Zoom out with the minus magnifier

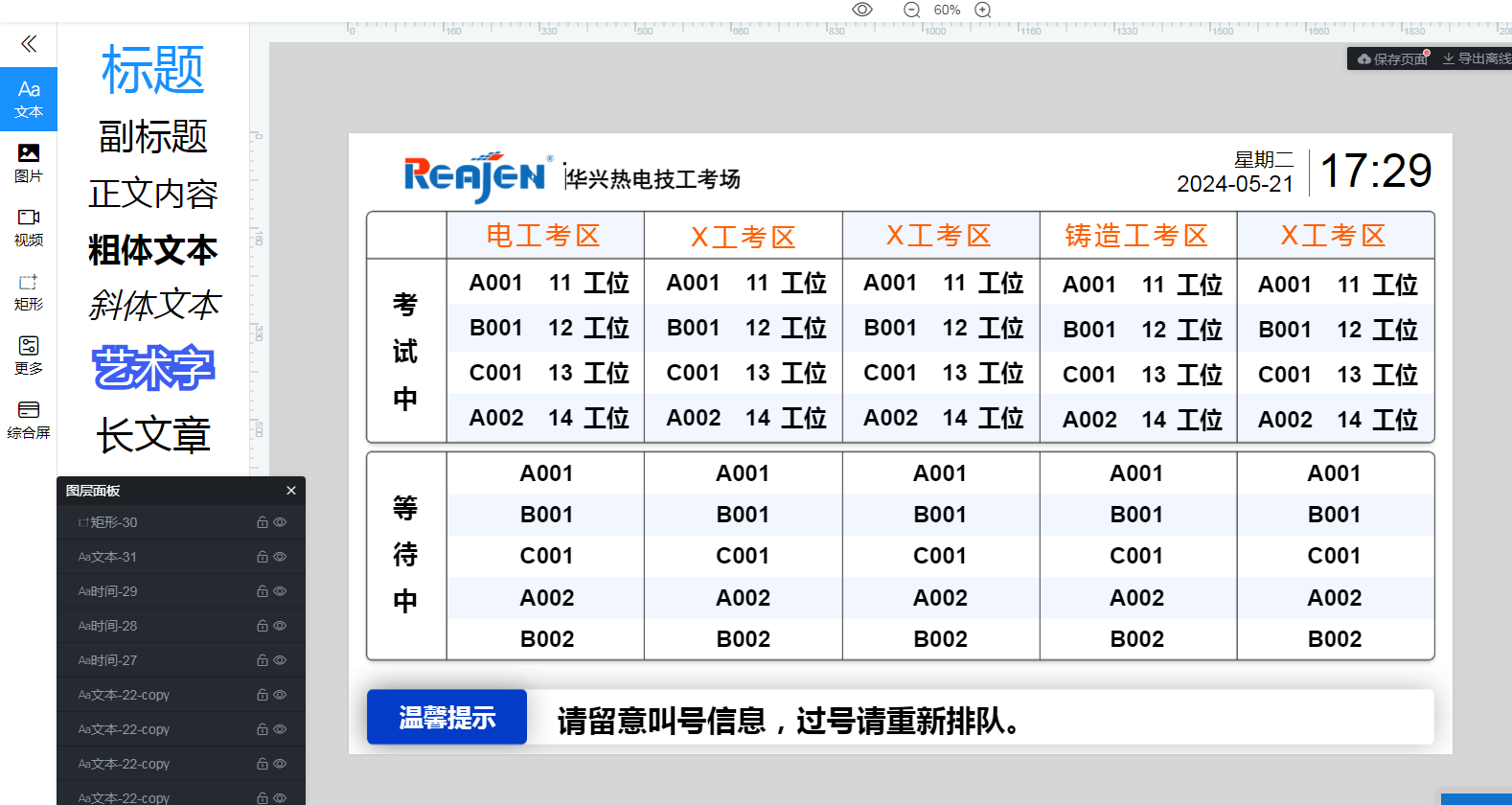click(x=912, y=10)
